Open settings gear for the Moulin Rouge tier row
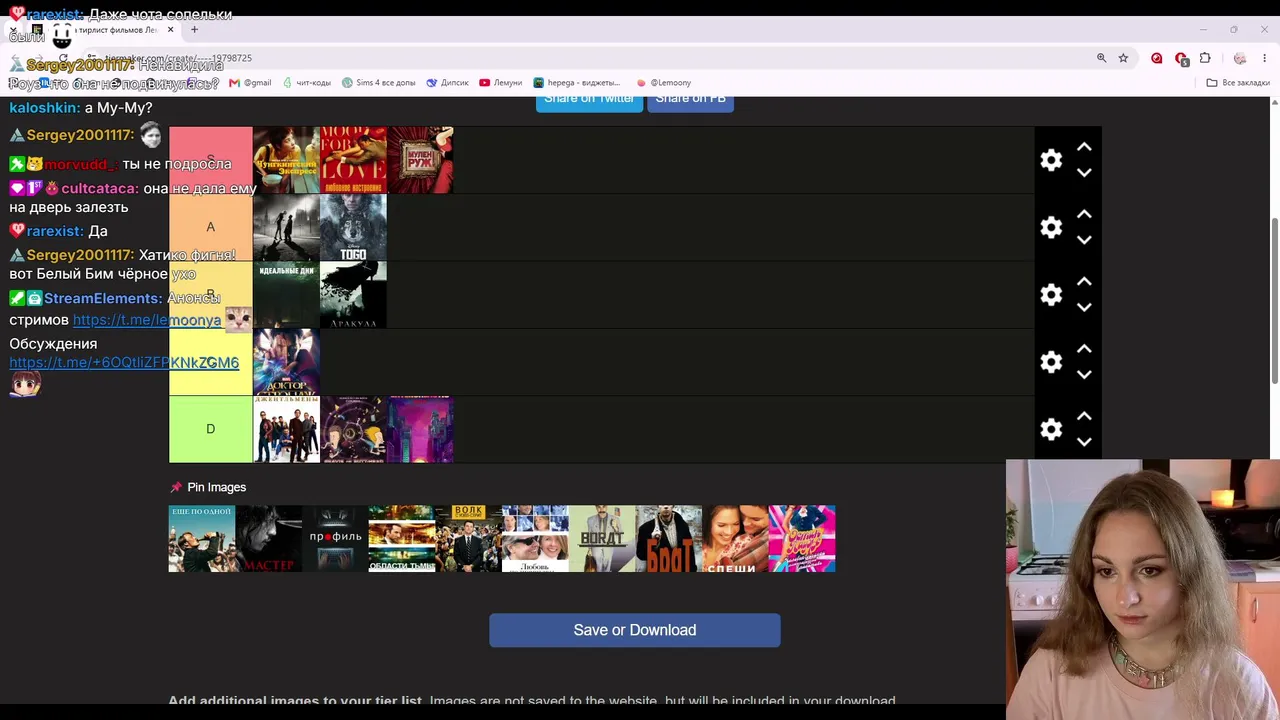The height and width of the screenshot is (720, 1280). click(x=1051, y=160)
